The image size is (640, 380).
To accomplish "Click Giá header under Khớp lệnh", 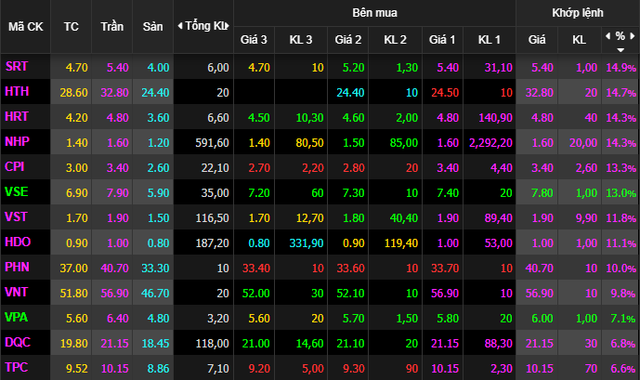I will [x=537, y=40].
